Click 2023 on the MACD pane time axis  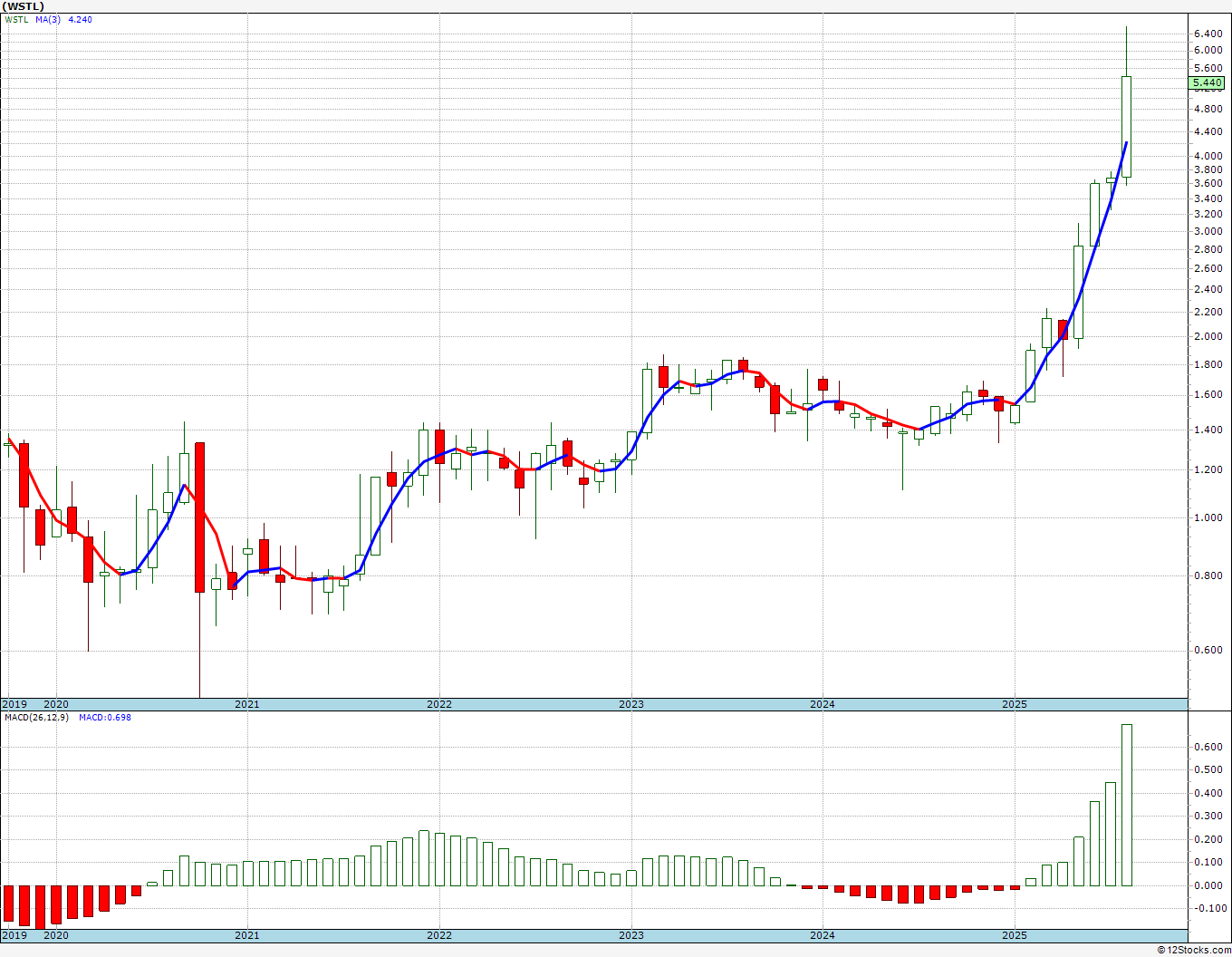tap(631, 936)
